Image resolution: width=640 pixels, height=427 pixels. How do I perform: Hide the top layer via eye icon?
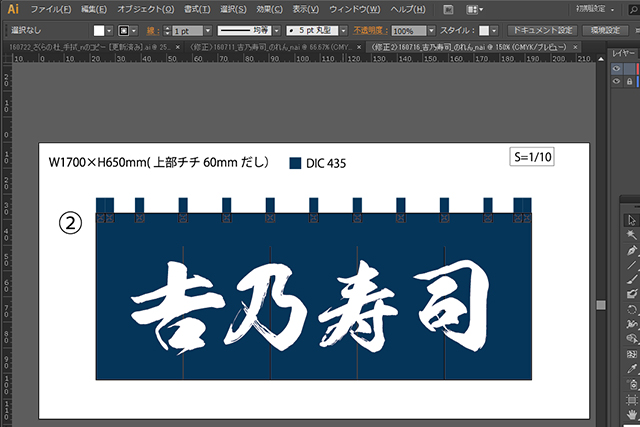click(x=617, y=69)
